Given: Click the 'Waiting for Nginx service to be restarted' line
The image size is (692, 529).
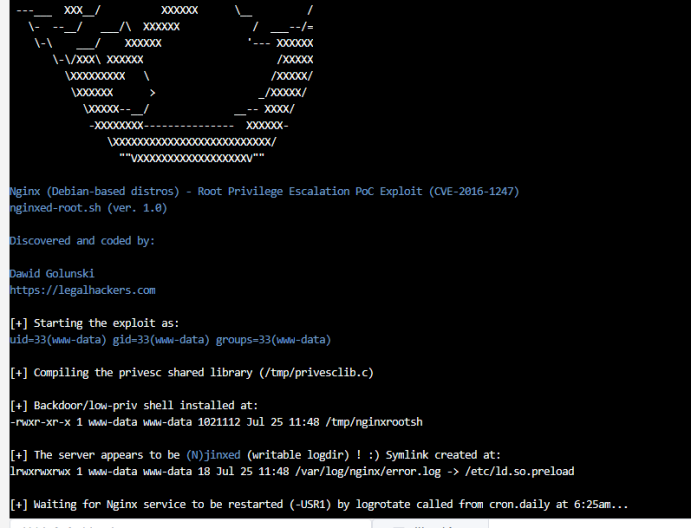Looking at the screenshot, I should tap(319, 504).
